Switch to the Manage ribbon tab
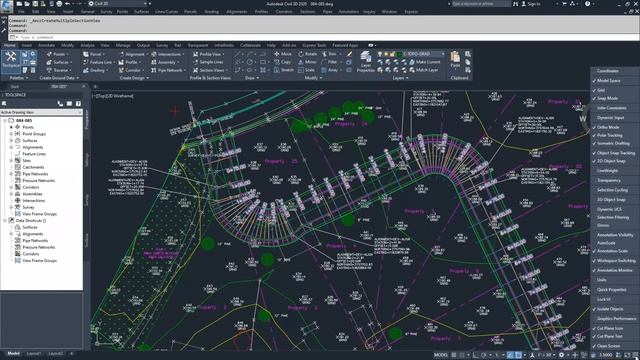Viewport: 640px width, 360px height. (x=123, y=45)
